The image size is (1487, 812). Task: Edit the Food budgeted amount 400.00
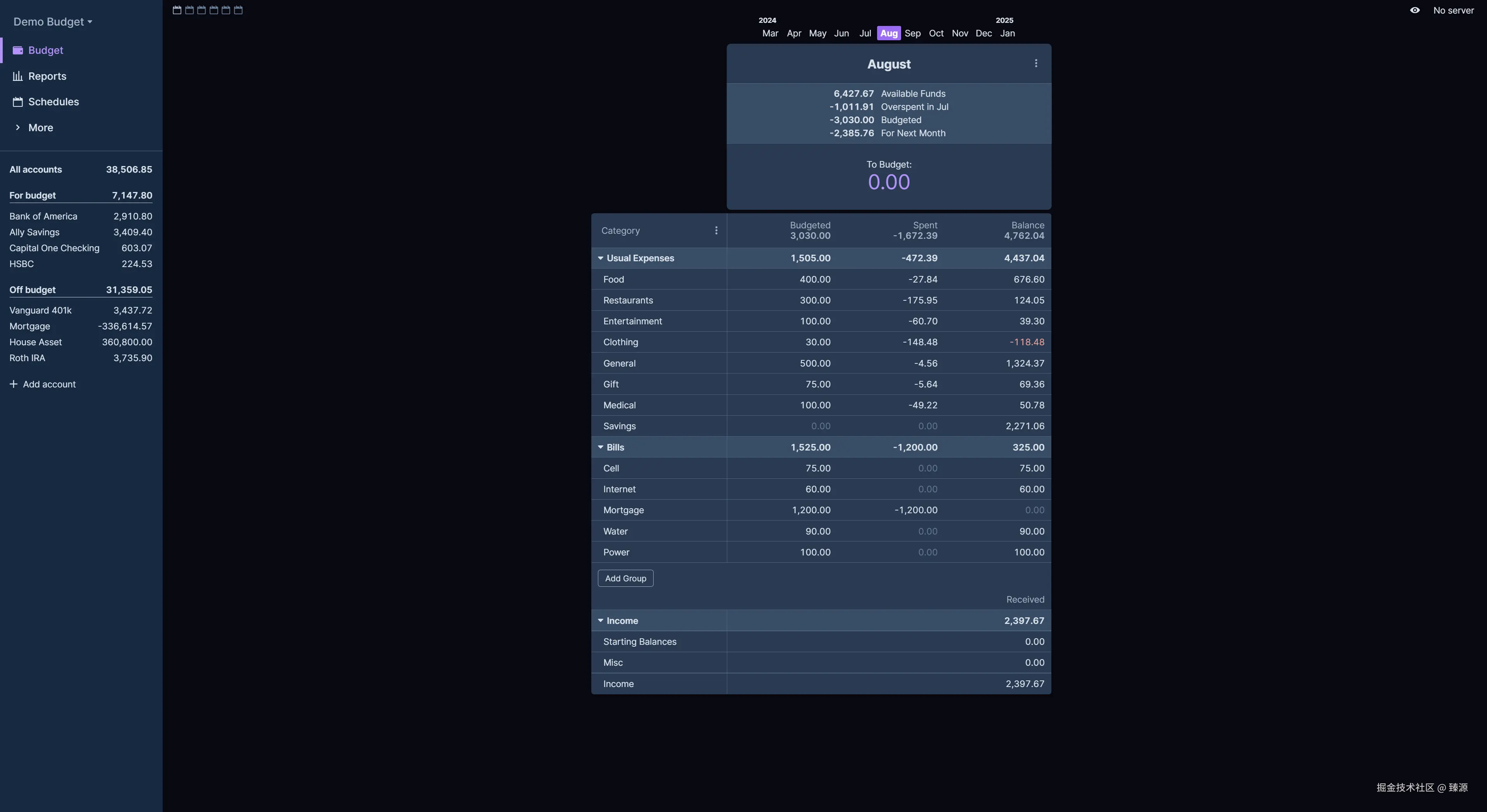814,279
